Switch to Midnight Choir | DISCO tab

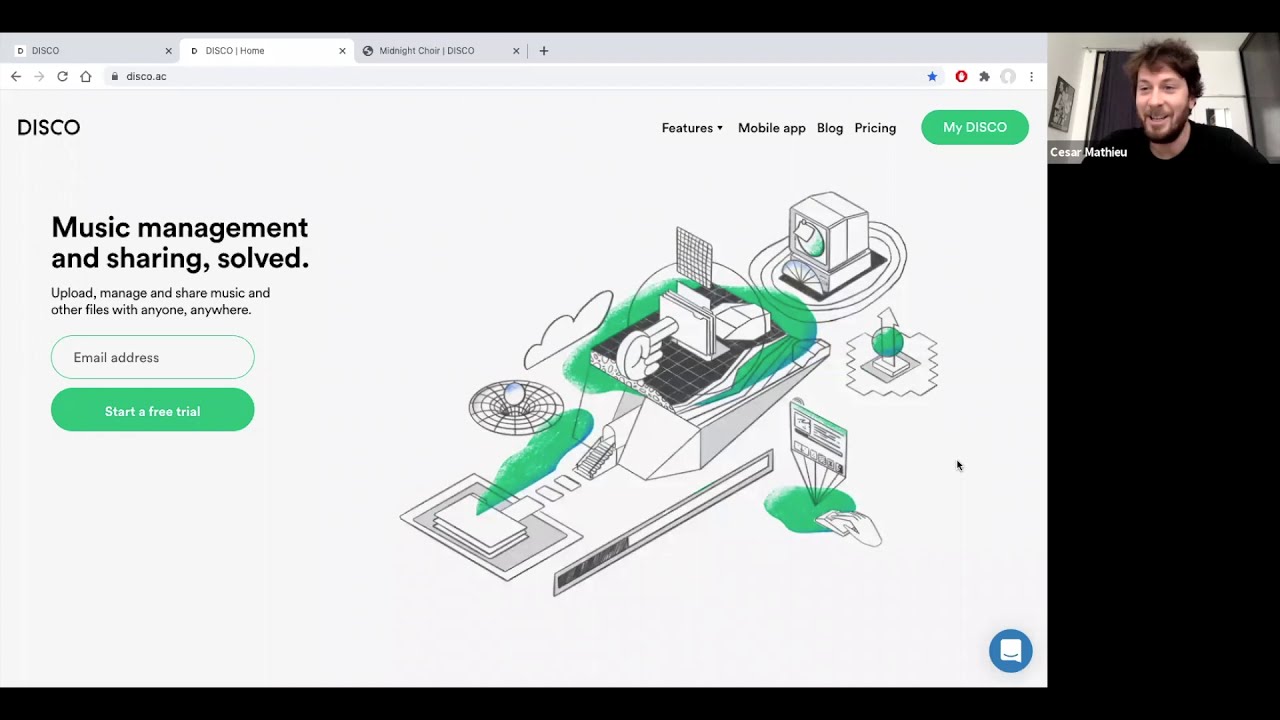[x=440, y=50]
